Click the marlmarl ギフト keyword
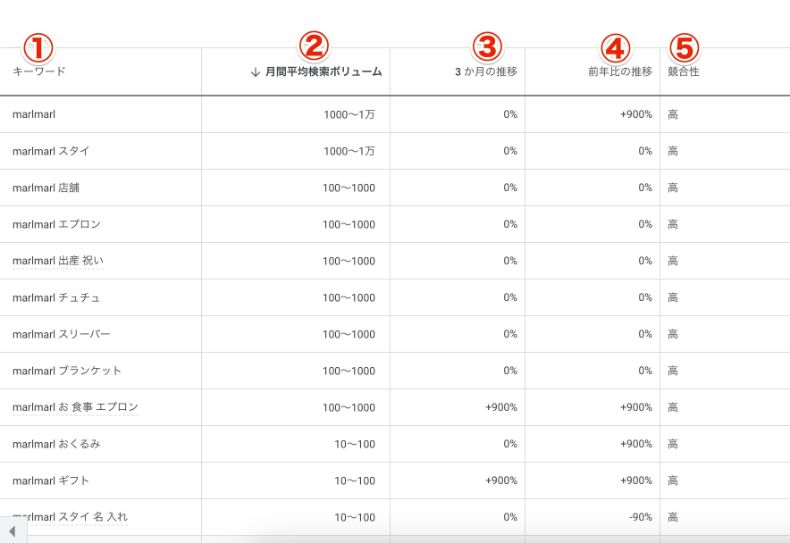This screenshot has height=543, width=790. tap(52, 481)
